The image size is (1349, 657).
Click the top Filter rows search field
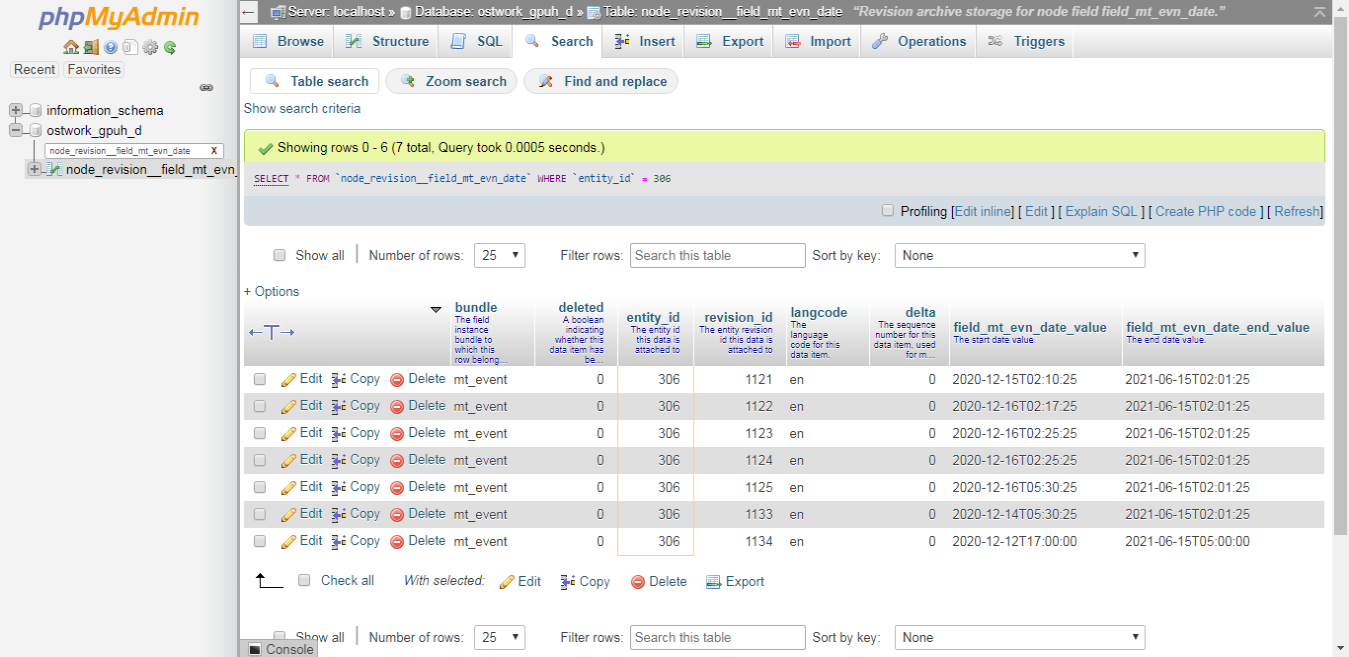click(717, 255)
